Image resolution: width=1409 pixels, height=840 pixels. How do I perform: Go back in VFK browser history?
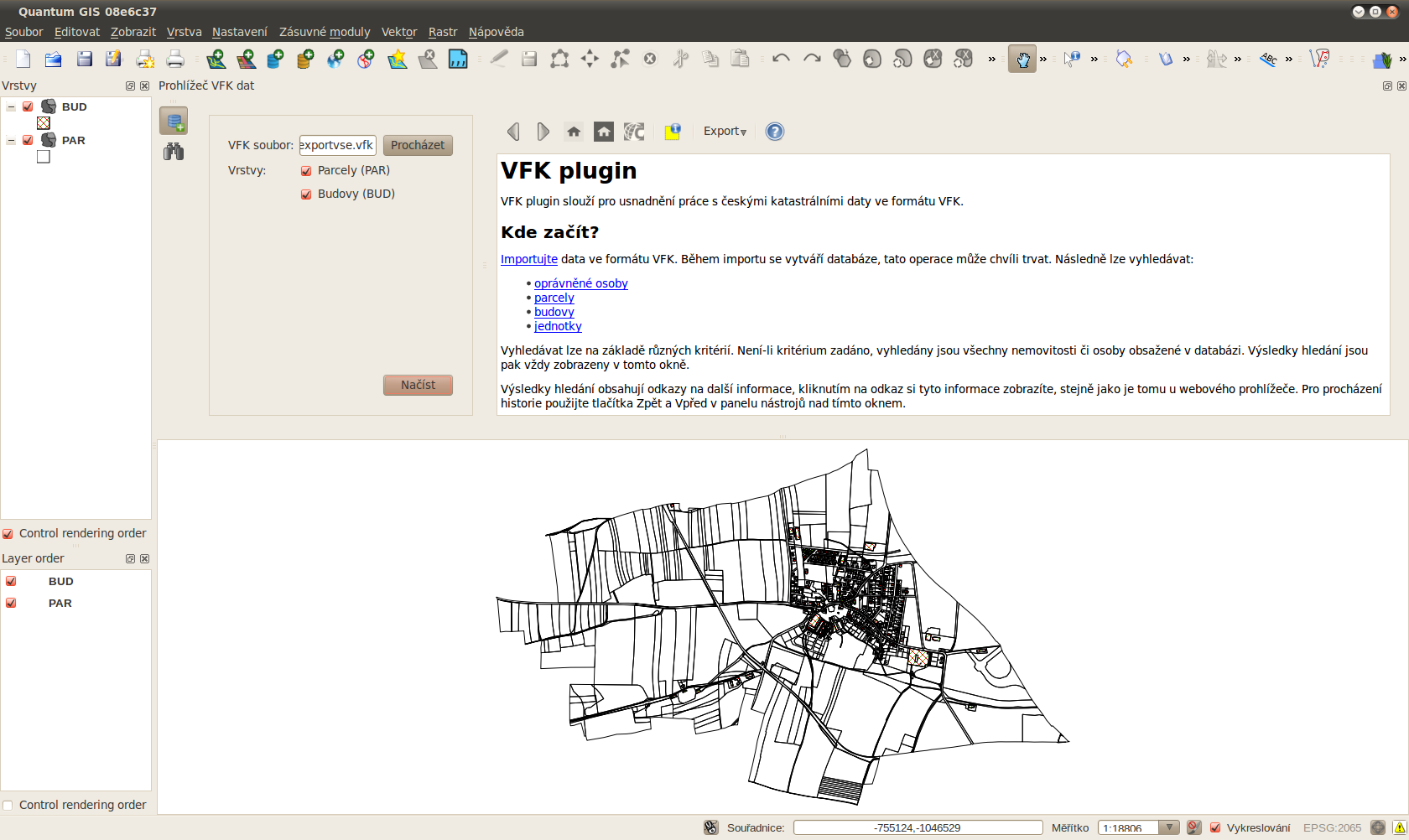coord(513,132)
